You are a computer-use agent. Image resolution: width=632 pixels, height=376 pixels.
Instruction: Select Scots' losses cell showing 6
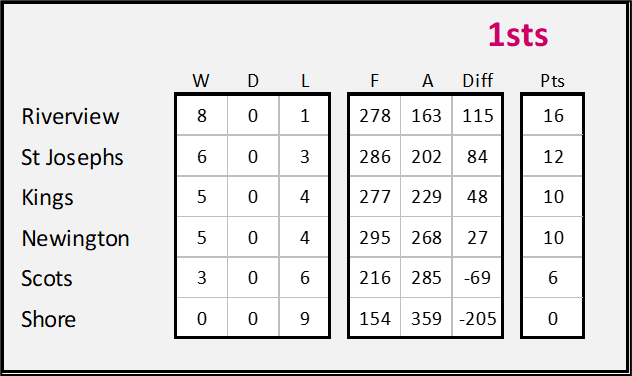click(x=304, y=278)
